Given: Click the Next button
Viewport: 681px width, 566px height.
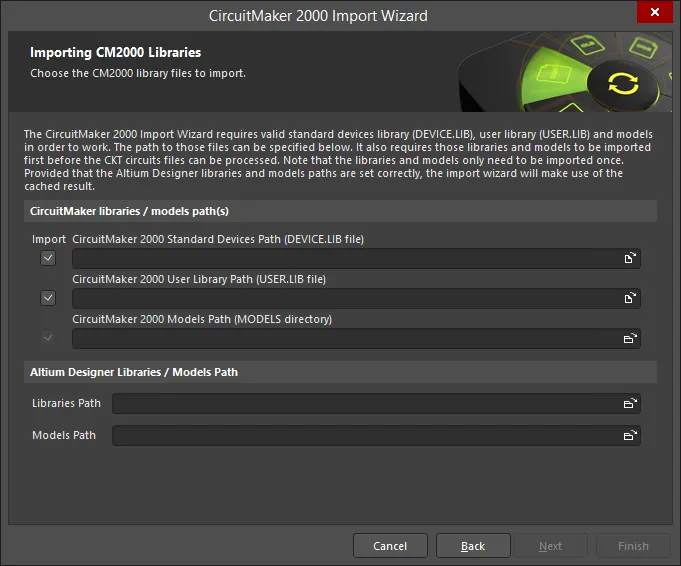Looking at the screenshot, I should click(x=550, y=546).
